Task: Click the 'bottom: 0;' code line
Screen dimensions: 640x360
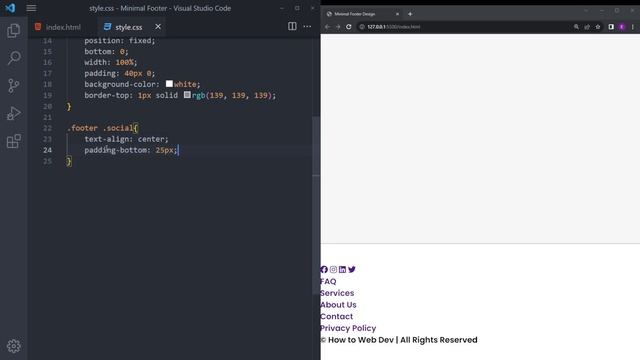Action: pos(106,51)
